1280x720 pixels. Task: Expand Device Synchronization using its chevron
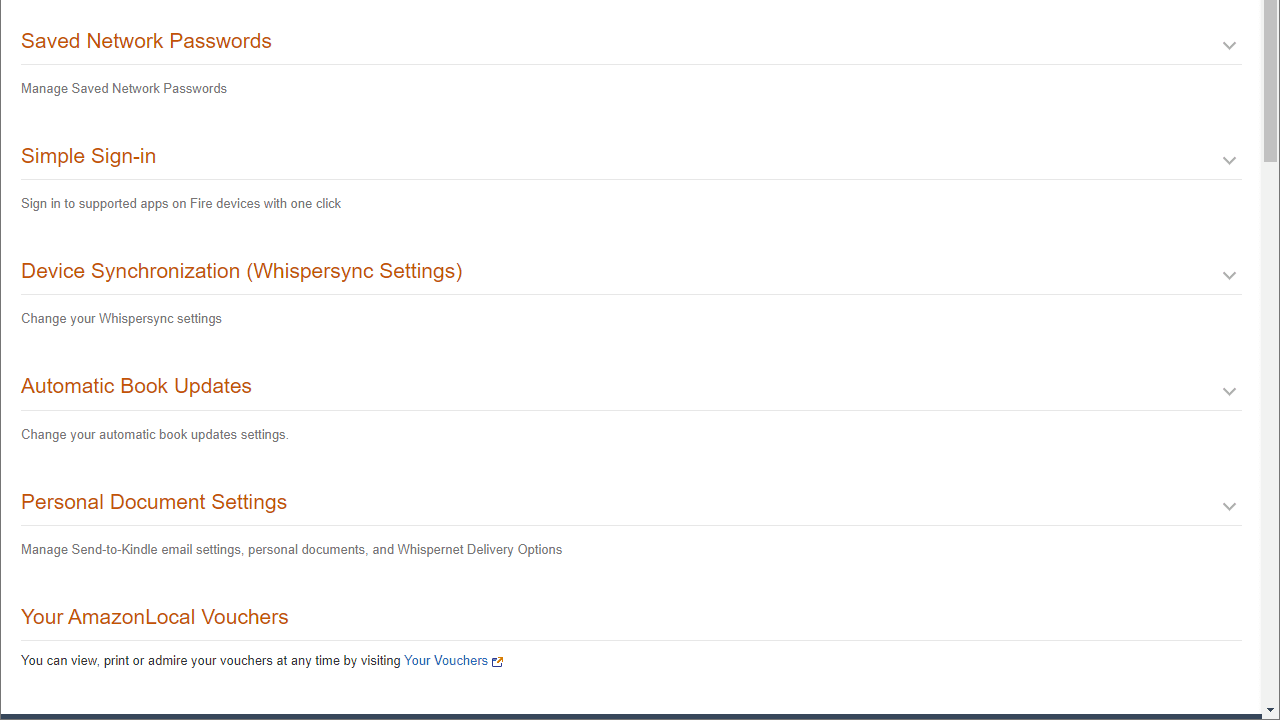(x=1229, y=276)
